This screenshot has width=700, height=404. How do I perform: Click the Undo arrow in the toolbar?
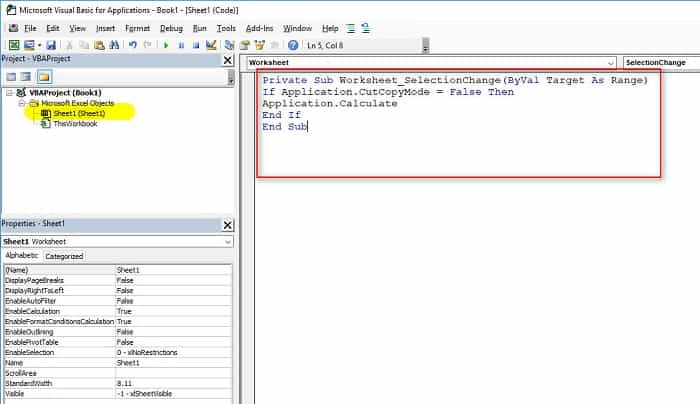(132, 45)
